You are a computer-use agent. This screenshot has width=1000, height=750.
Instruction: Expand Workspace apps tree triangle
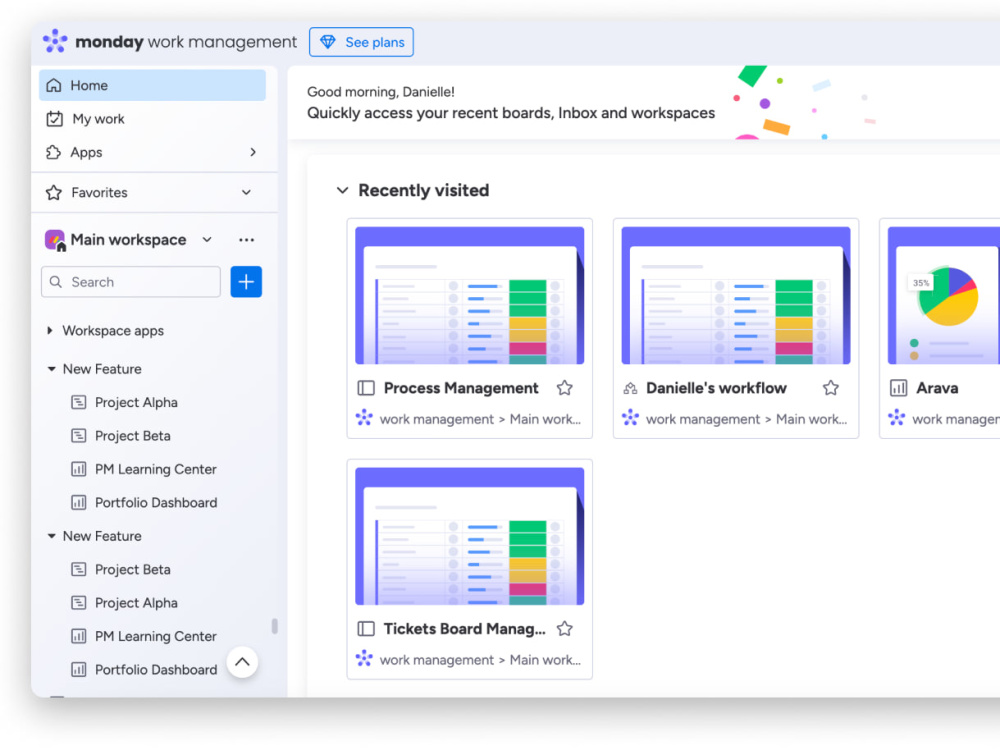(50, 330)
